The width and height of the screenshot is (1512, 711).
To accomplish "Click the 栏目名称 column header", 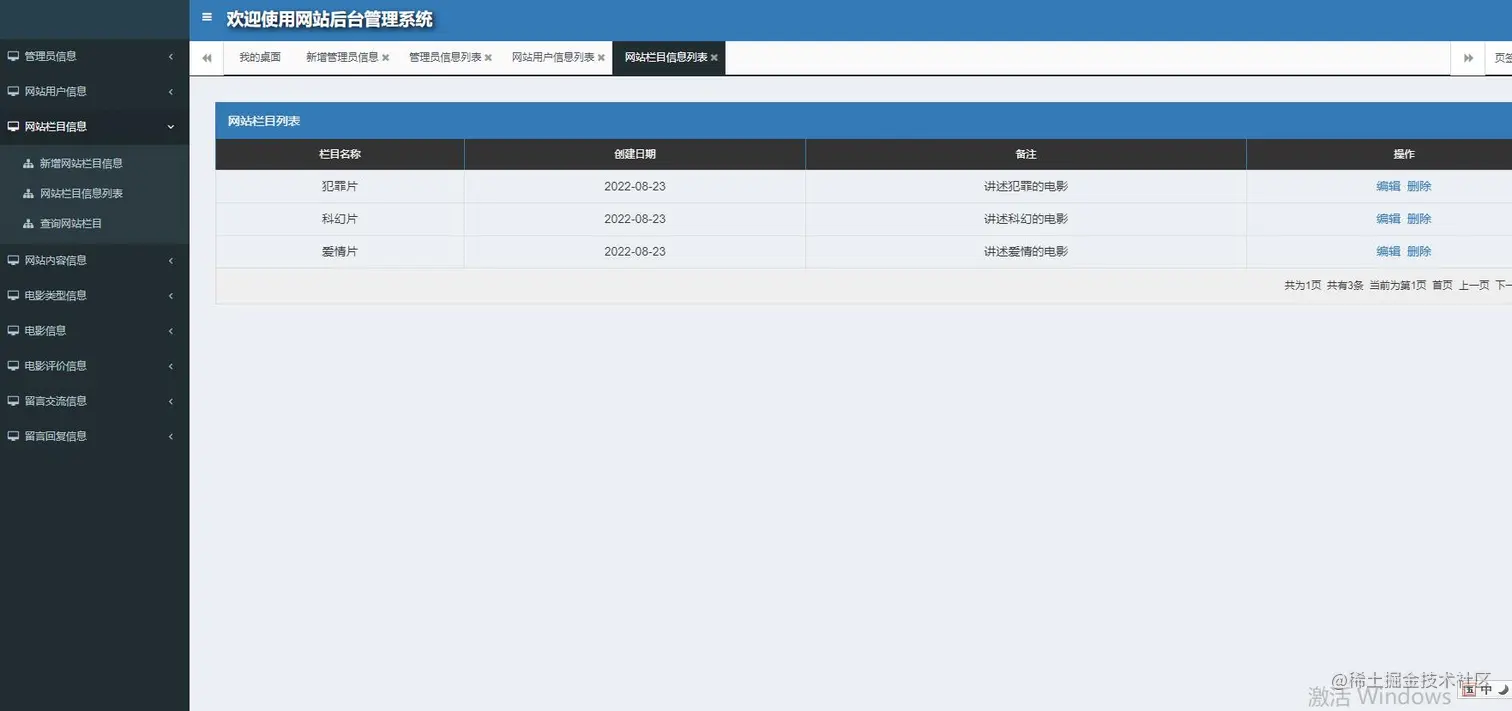I will coord(340,154).
